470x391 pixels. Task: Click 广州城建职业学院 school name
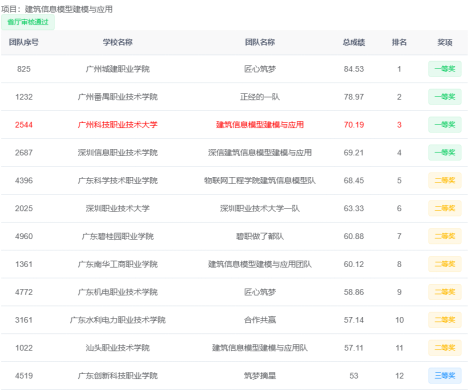117,69
